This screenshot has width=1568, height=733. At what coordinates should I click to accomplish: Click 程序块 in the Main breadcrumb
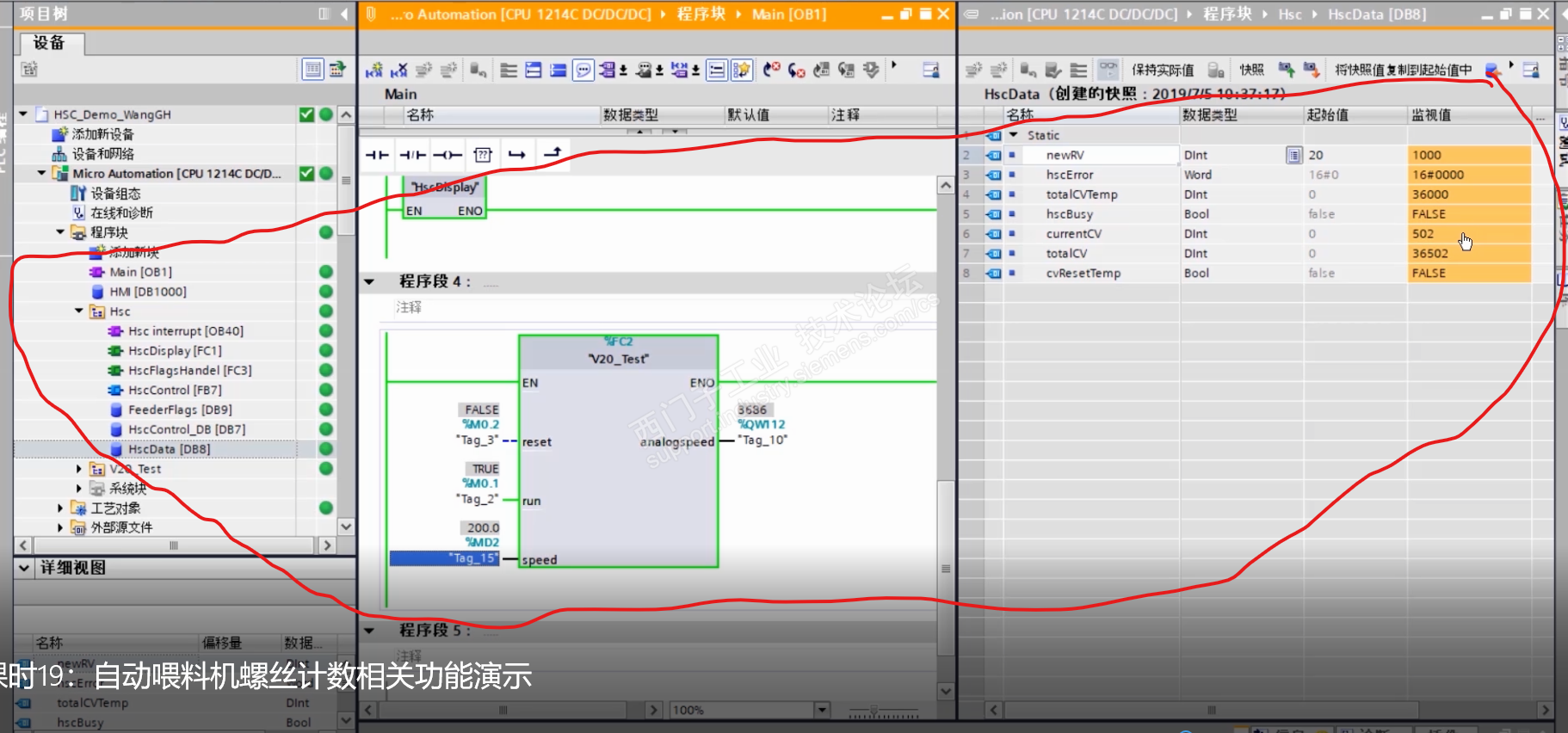pyautogui.click(x=701, y=14)
